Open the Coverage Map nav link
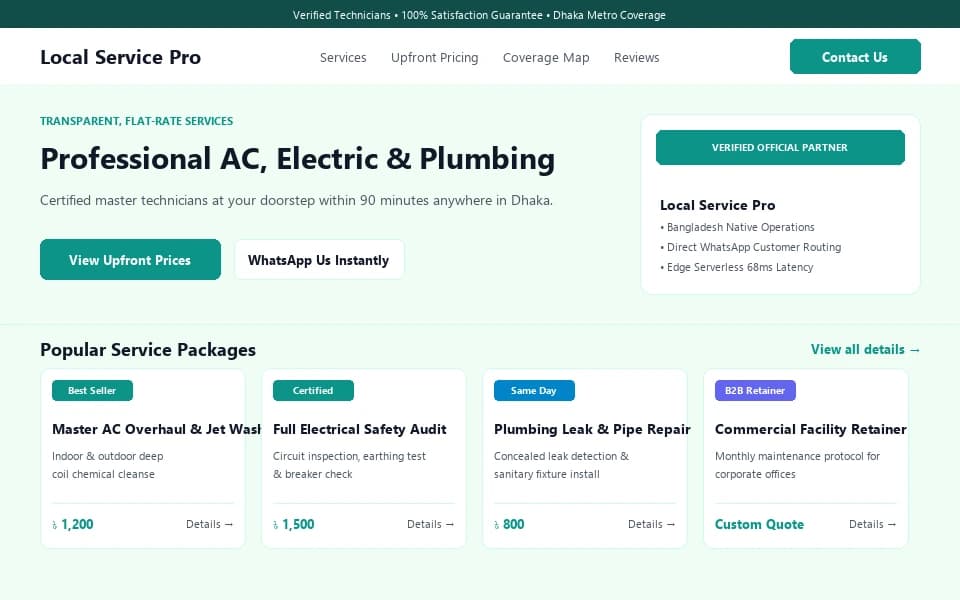960x600 pixels. [546, 58]
